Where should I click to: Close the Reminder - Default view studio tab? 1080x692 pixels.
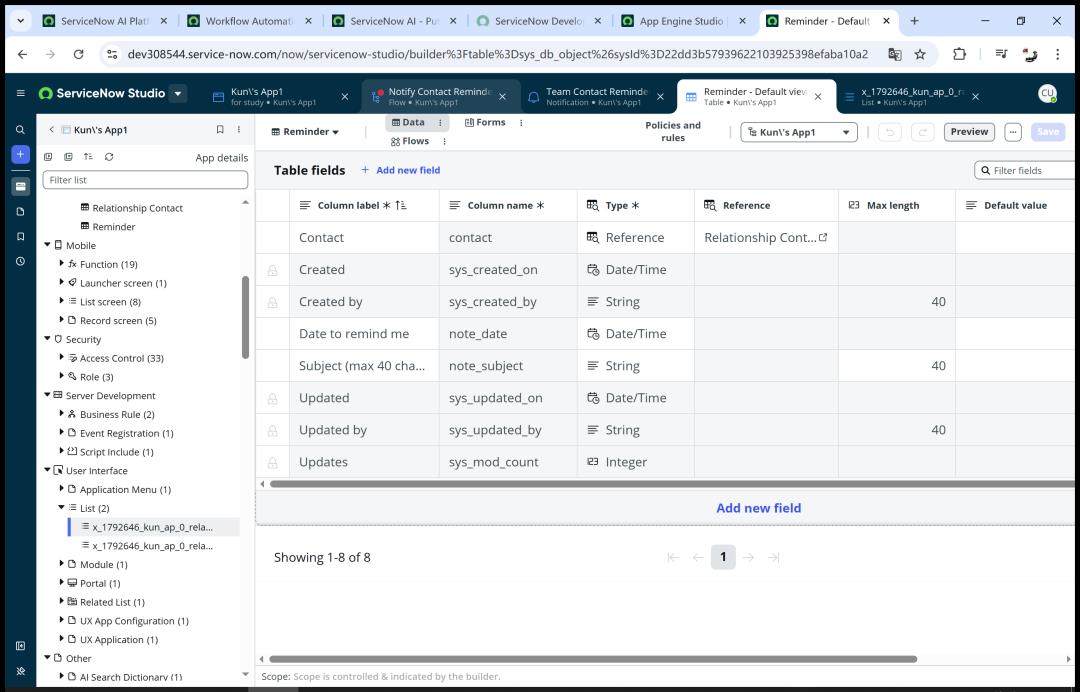pyautogui.click(x=818, y=97)
